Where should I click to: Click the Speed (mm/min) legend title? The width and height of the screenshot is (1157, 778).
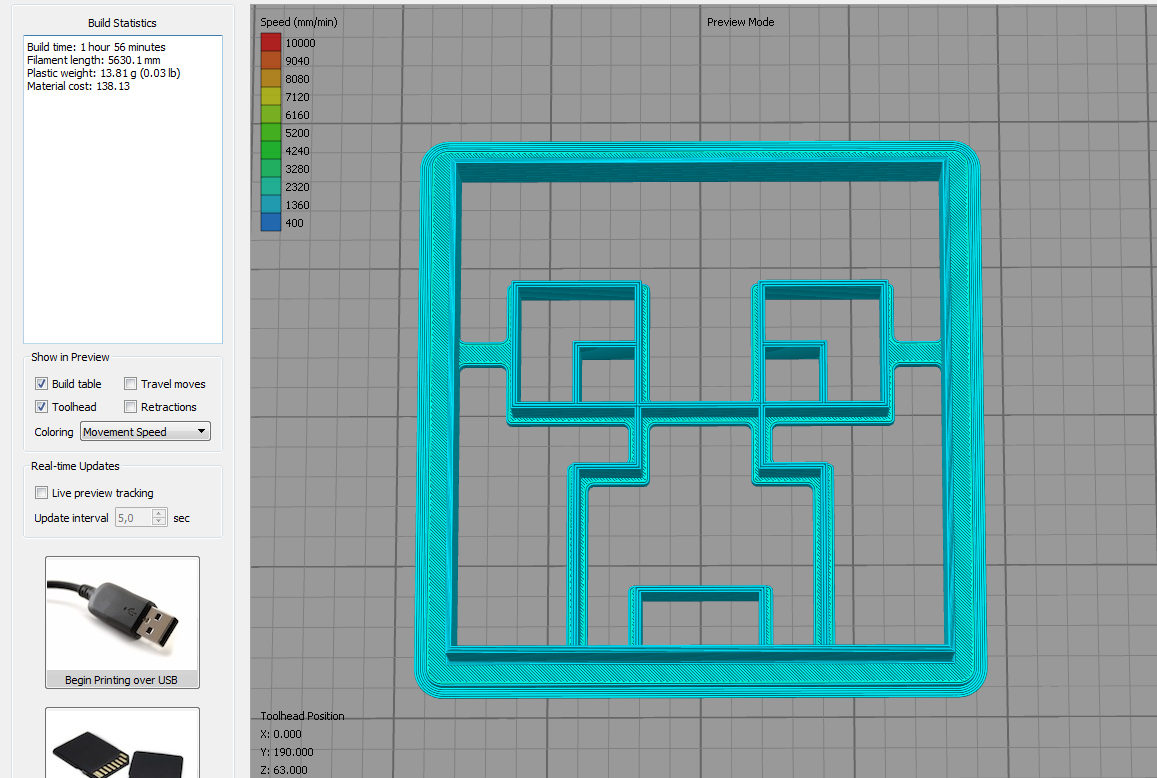[x=299, y=22]
